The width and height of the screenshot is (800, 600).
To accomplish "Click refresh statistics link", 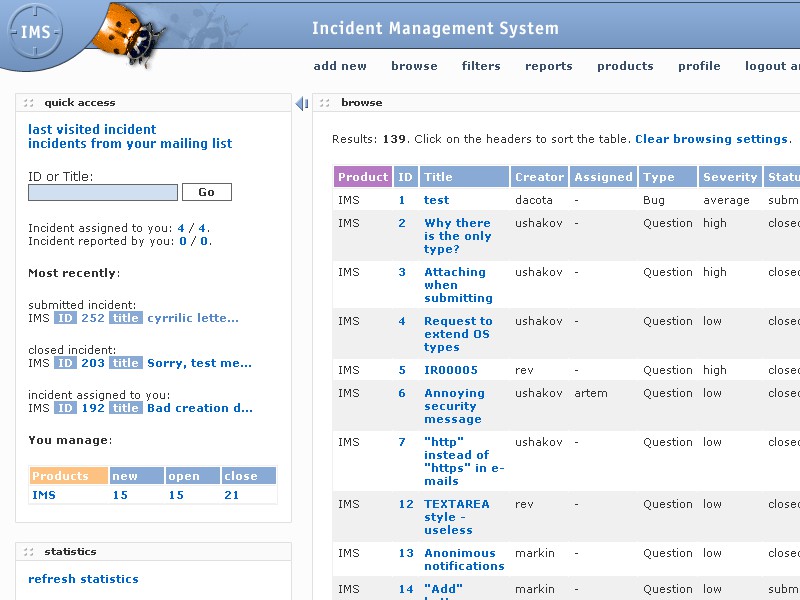I will click(83, 579).
